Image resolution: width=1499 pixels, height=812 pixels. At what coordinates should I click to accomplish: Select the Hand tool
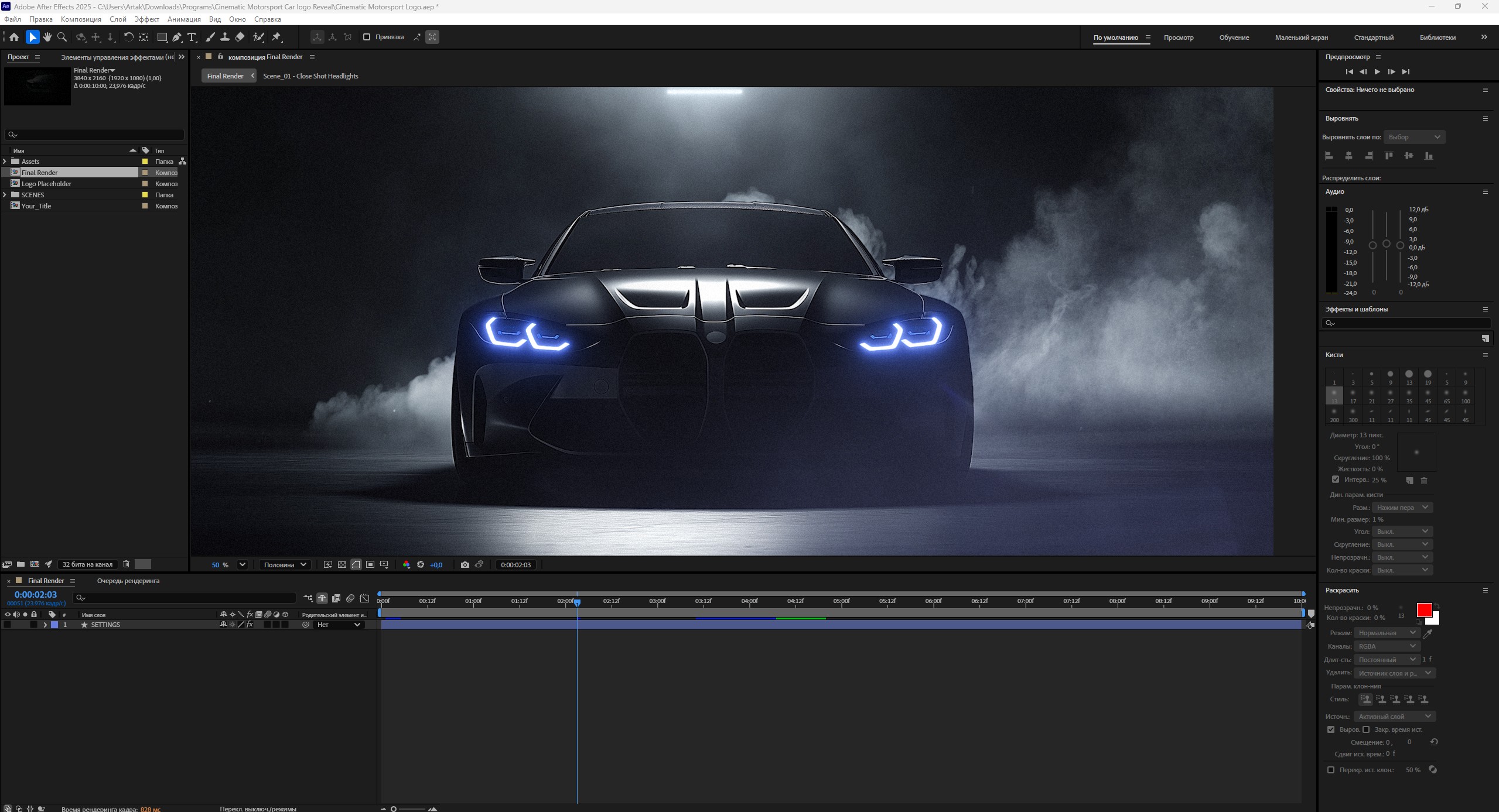tap(47, 37)
